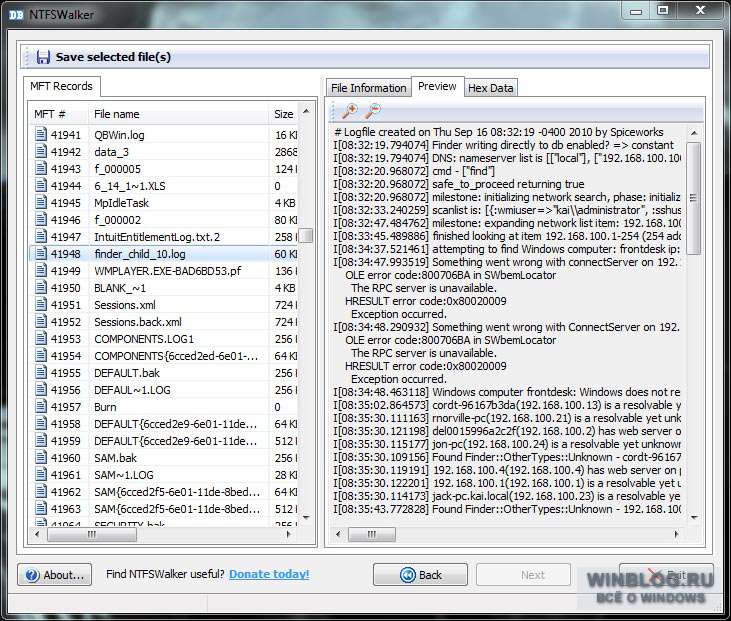731x621 pixels.
Task: Select the file WMPLAYER.EXE-BAD6BD53.pf
Action: [x=167, y=271]
